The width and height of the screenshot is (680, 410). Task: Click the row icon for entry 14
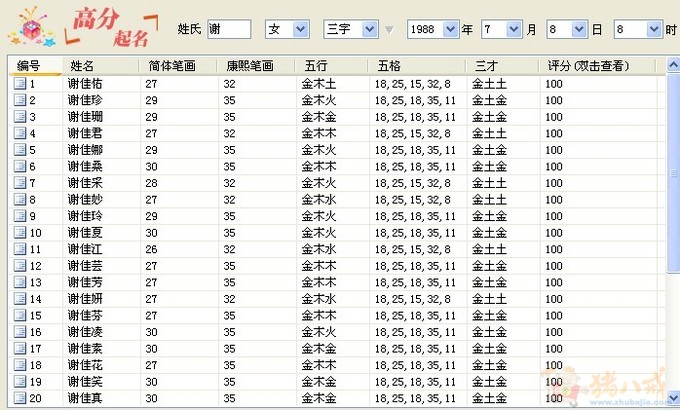click(20, 298)
